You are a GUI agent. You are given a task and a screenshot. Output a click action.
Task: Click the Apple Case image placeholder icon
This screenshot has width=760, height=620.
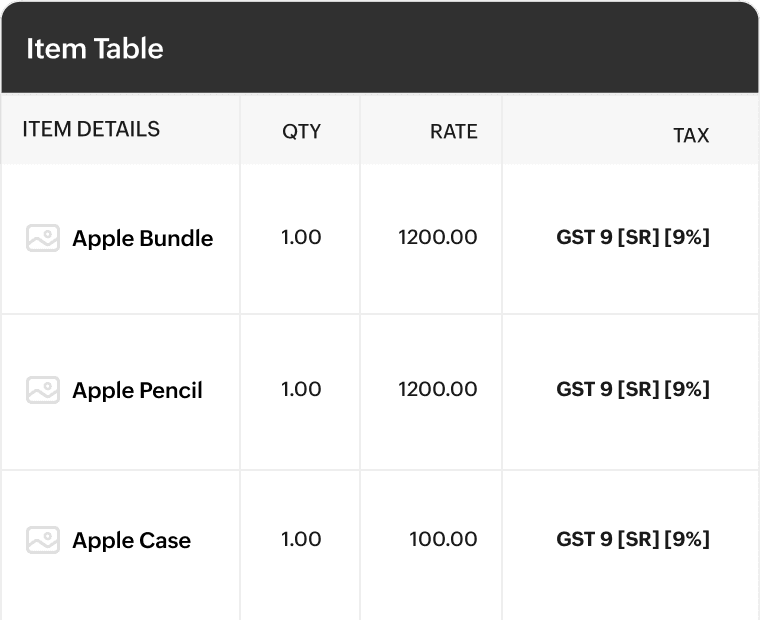(43, 540)
